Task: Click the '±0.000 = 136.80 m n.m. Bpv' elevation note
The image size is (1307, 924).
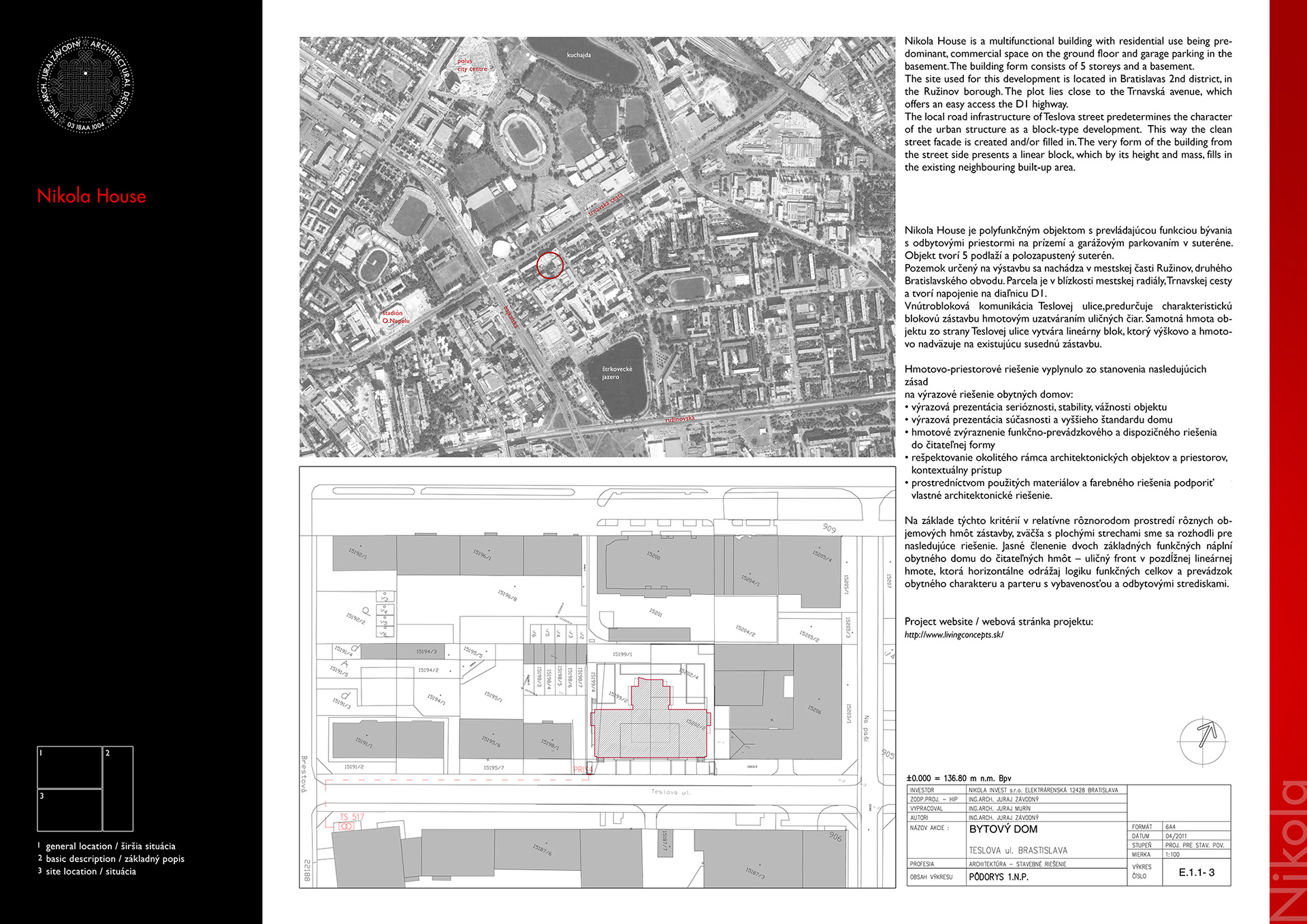Action: coord(958,778)
